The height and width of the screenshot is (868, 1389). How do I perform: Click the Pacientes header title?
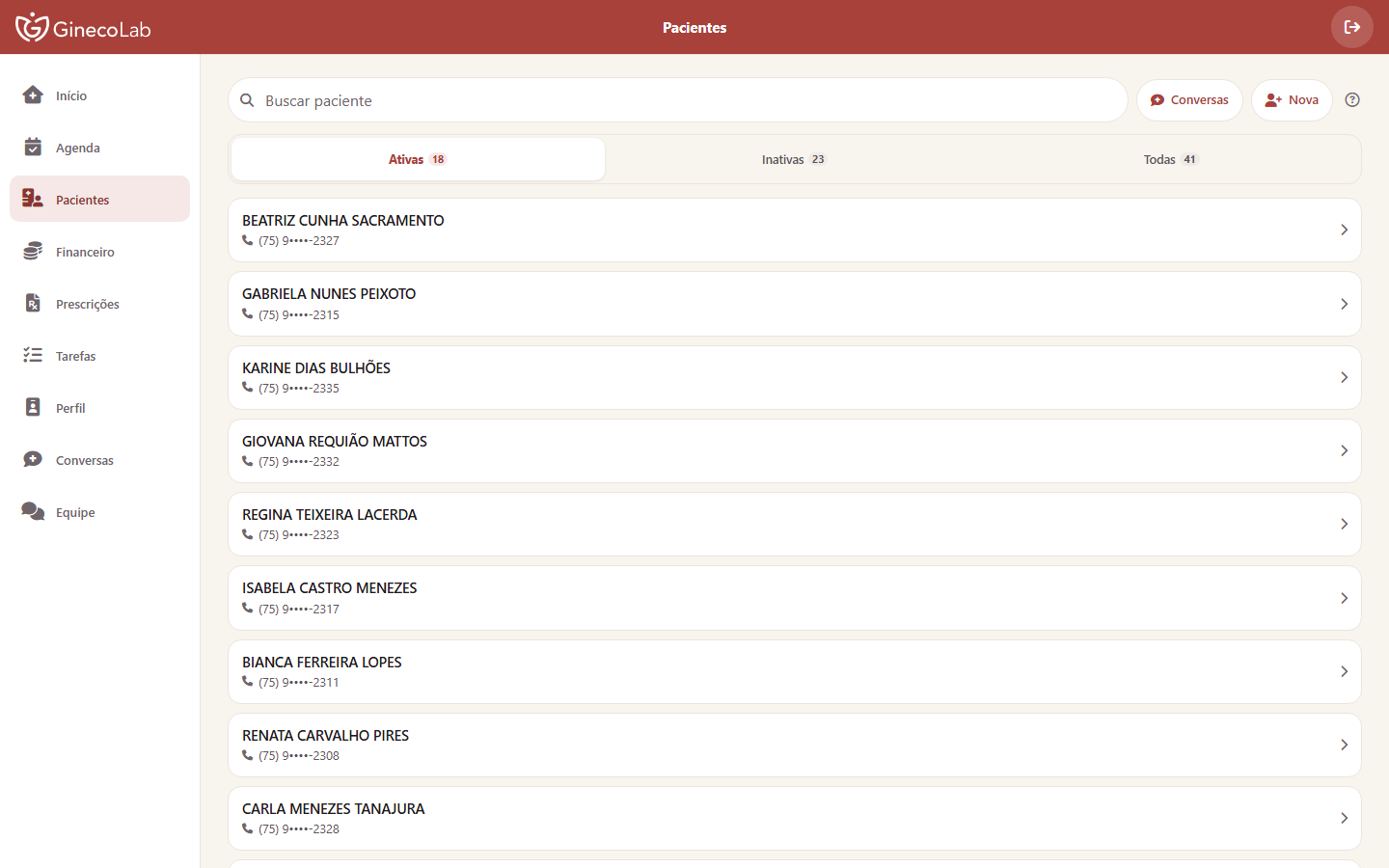[x=694, y=28]
